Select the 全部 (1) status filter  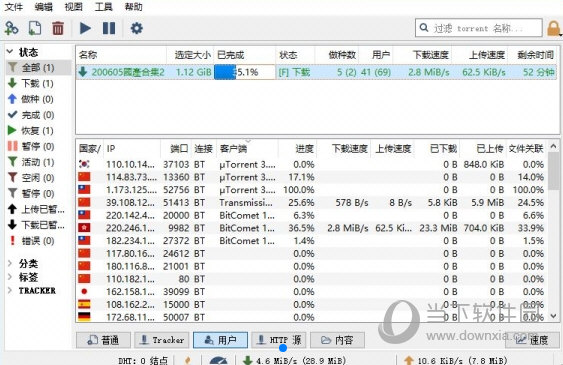[39, 67]
